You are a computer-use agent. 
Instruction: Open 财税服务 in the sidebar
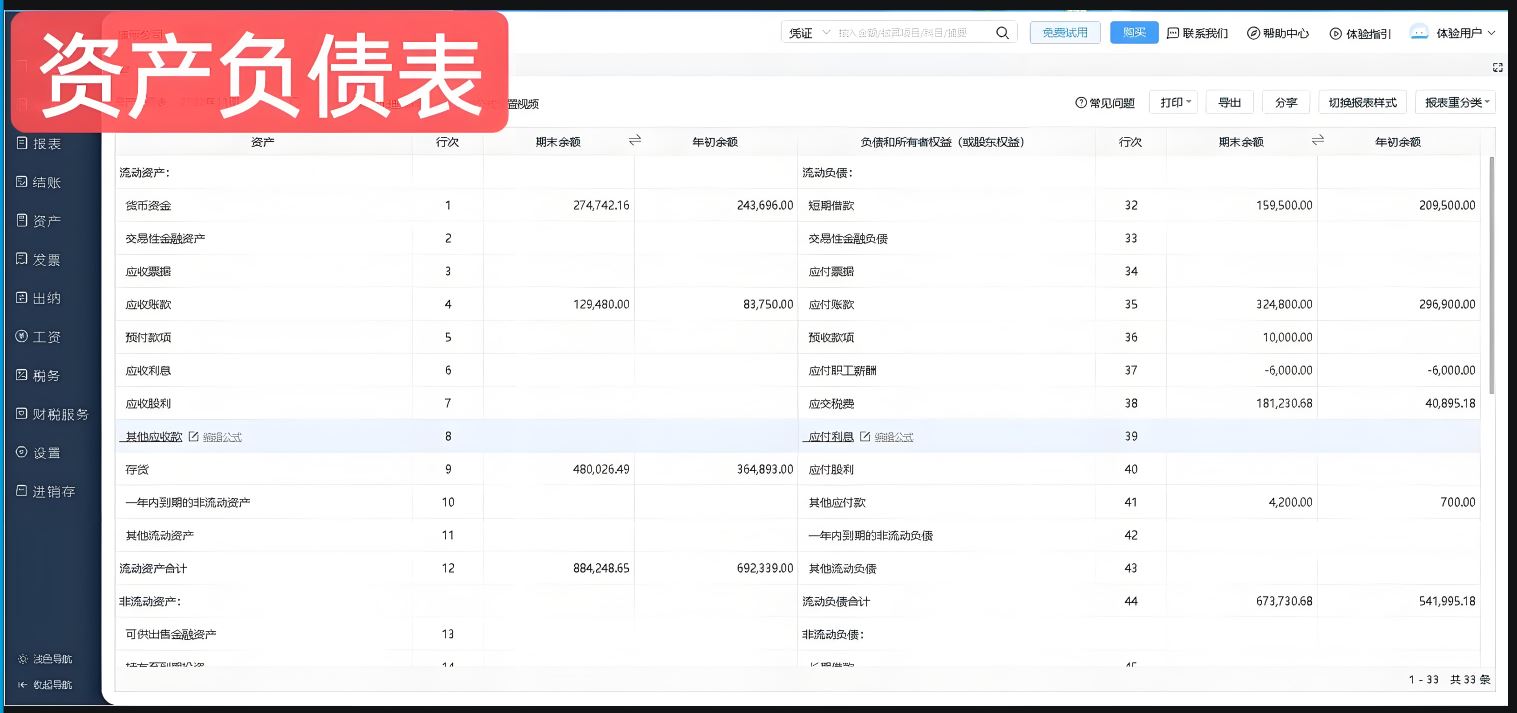coord(52,414)
